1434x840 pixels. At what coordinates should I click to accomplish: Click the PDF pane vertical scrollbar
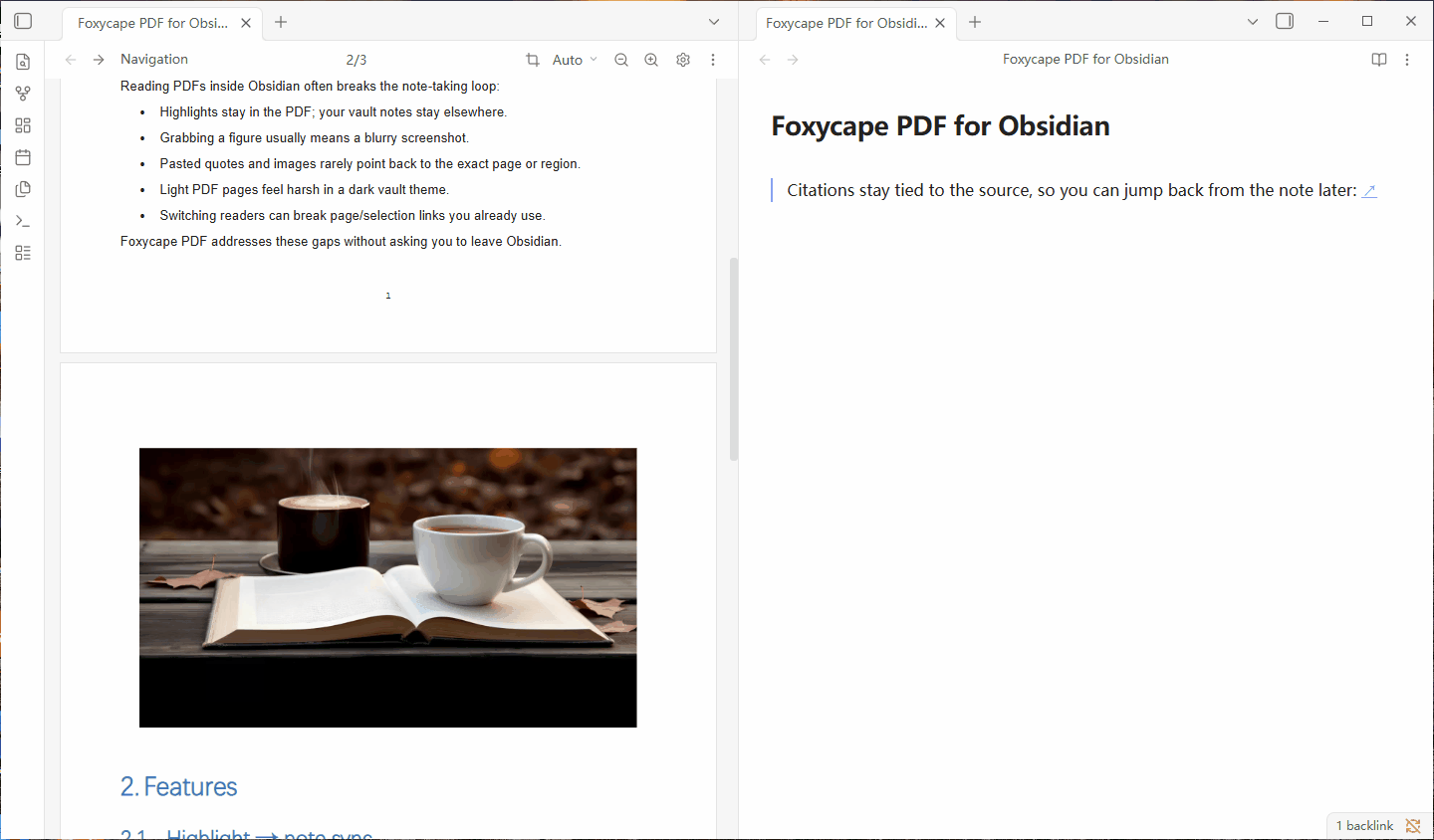(x=734, y=359)
